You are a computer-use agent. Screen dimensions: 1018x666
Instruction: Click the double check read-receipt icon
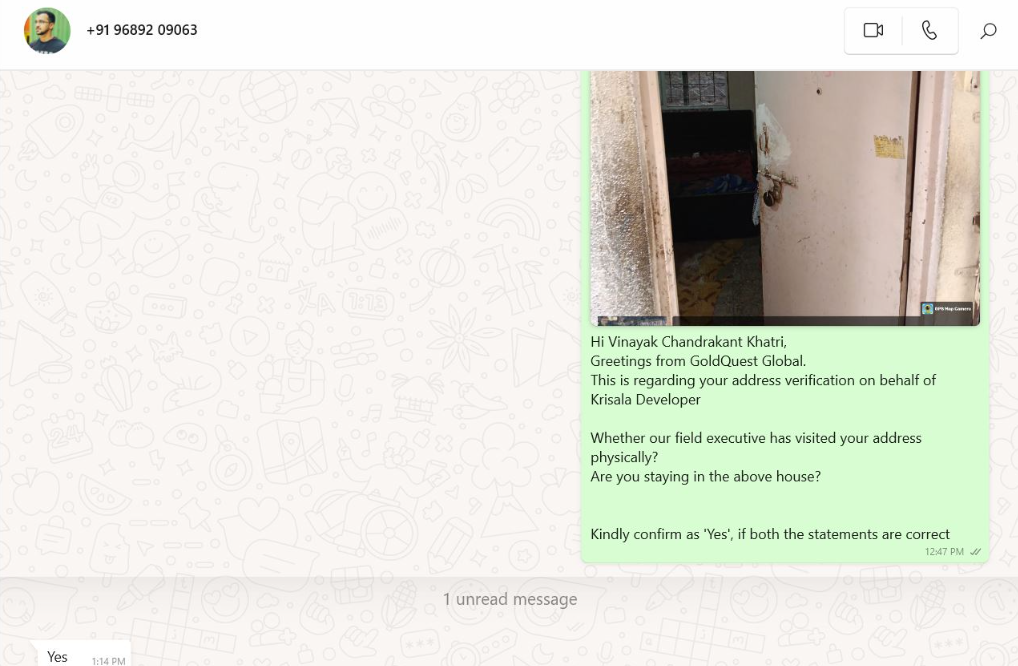point(975,552)
